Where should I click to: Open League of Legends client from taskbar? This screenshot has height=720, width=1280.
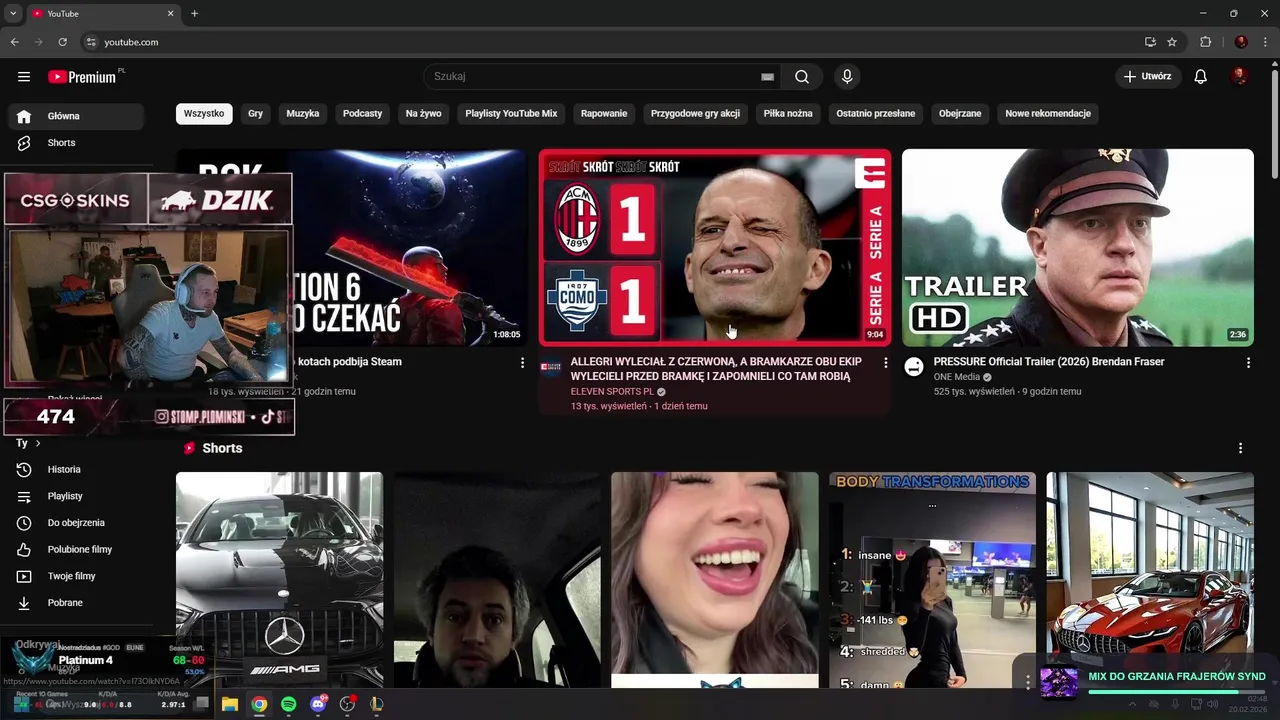coord(377,704)
